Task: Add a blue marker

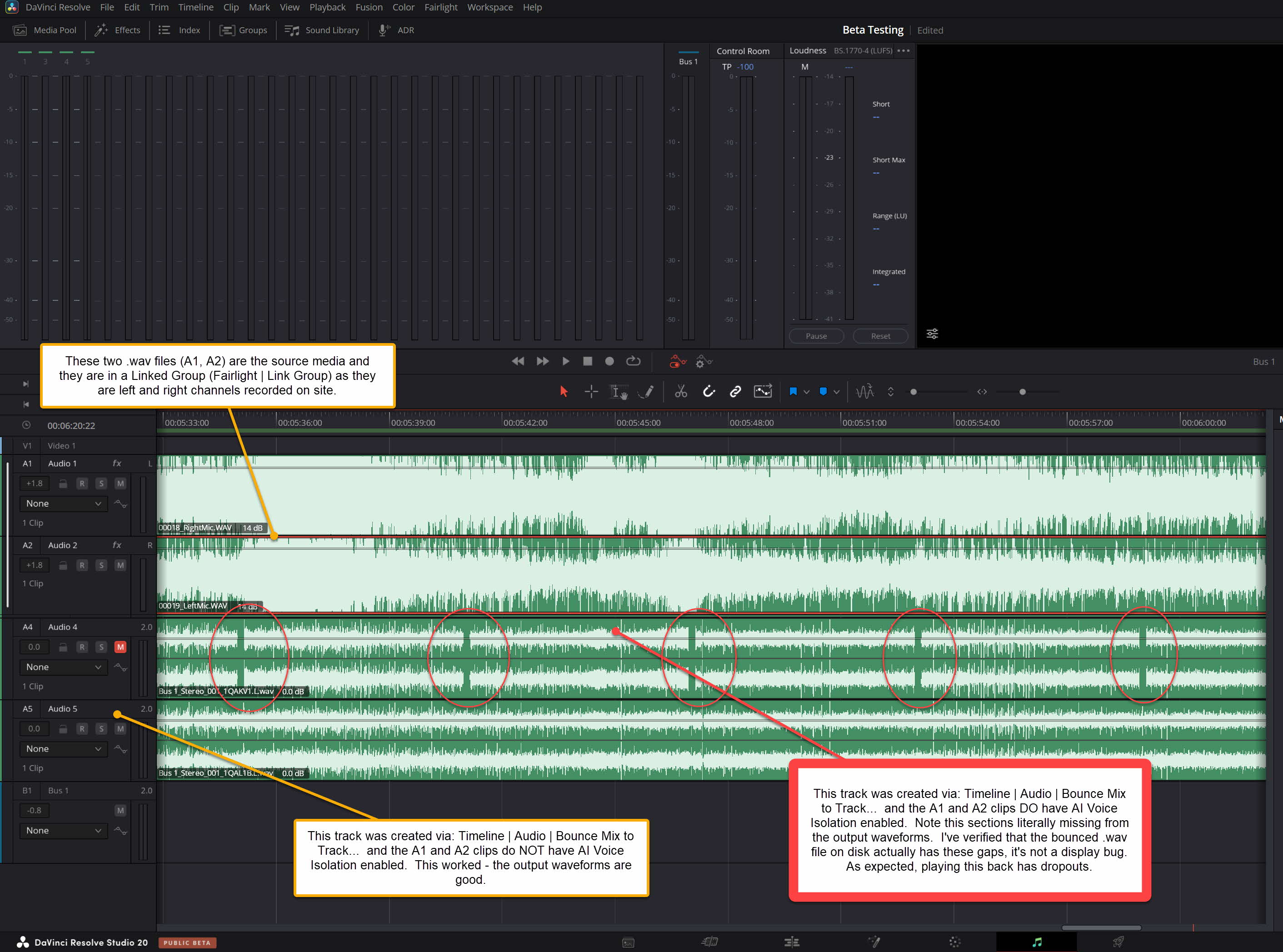Action: [823, 392]
